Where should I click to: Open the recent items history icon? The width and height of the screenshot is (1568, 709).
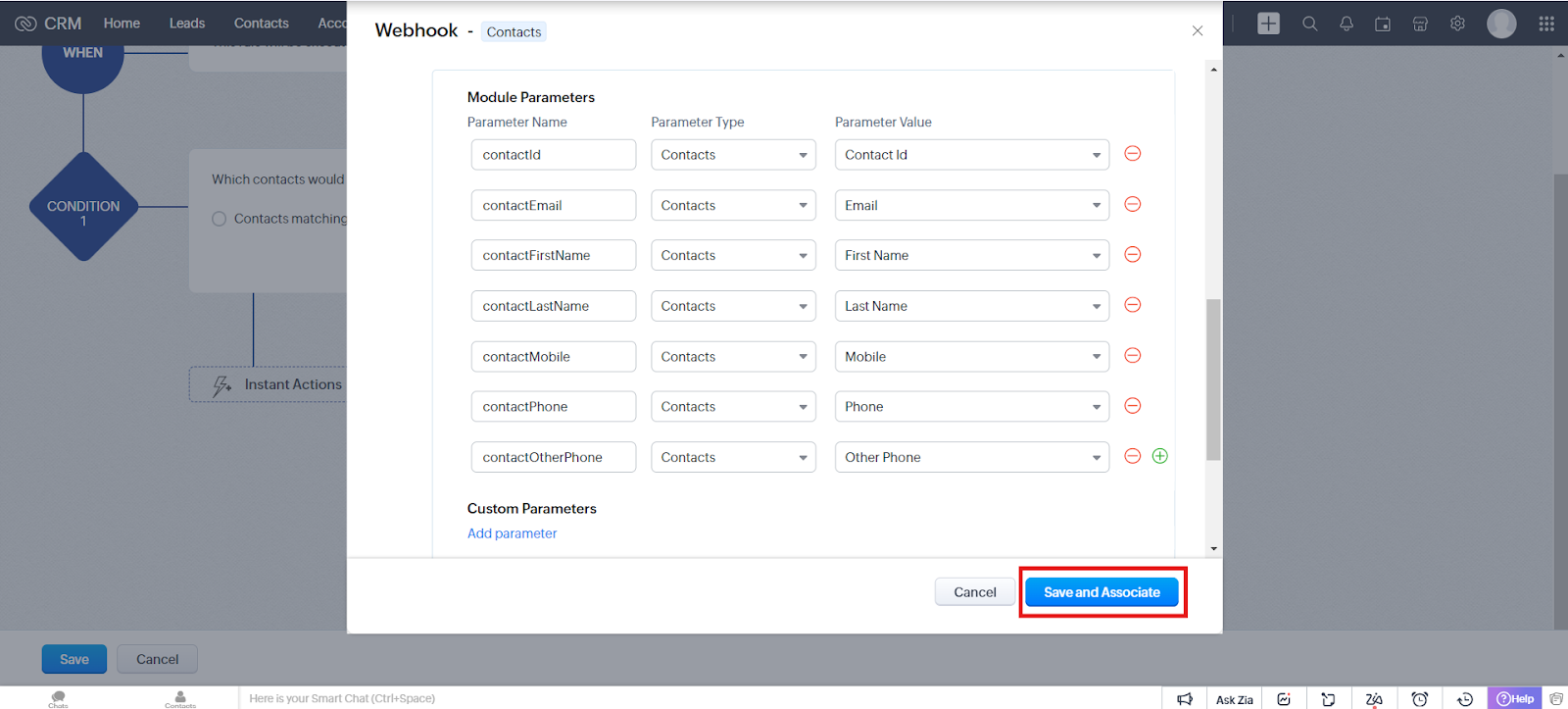(1465, 699)
